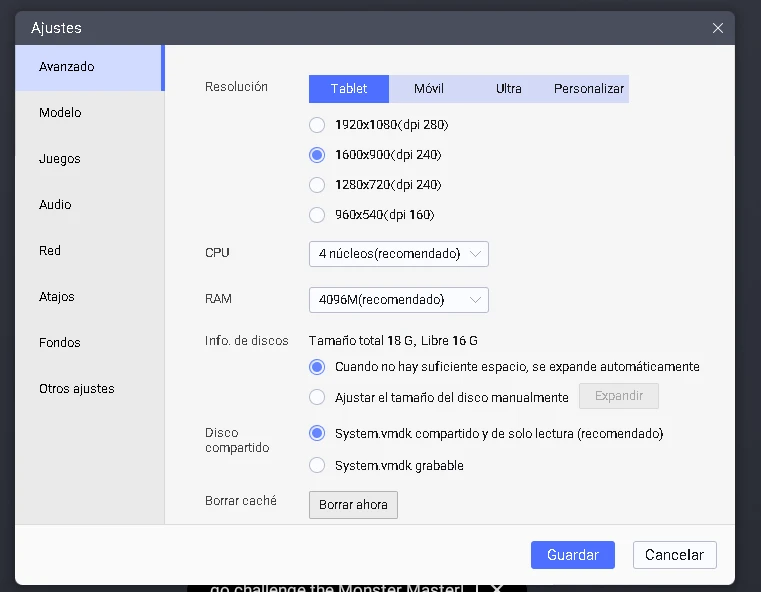The height and width of the screenshot is (592, 761).
Task: Switch to the Ultra resolution tab
Action: [508, 89]
